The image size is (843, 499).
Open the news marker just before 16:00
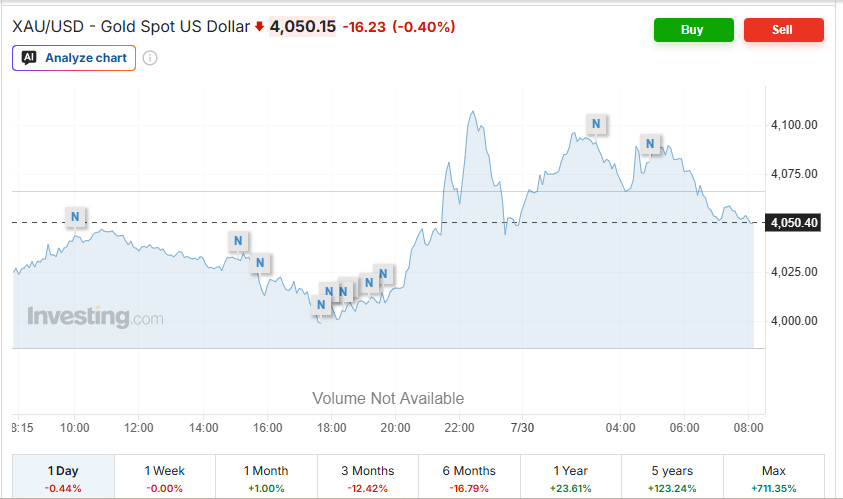[x=260, y=263]
